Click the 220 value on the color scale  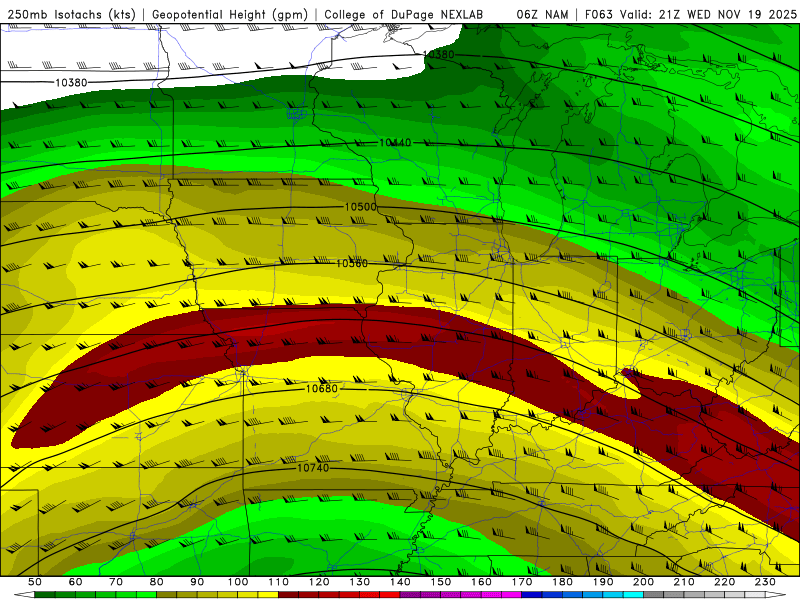click(x=726, y=582)
